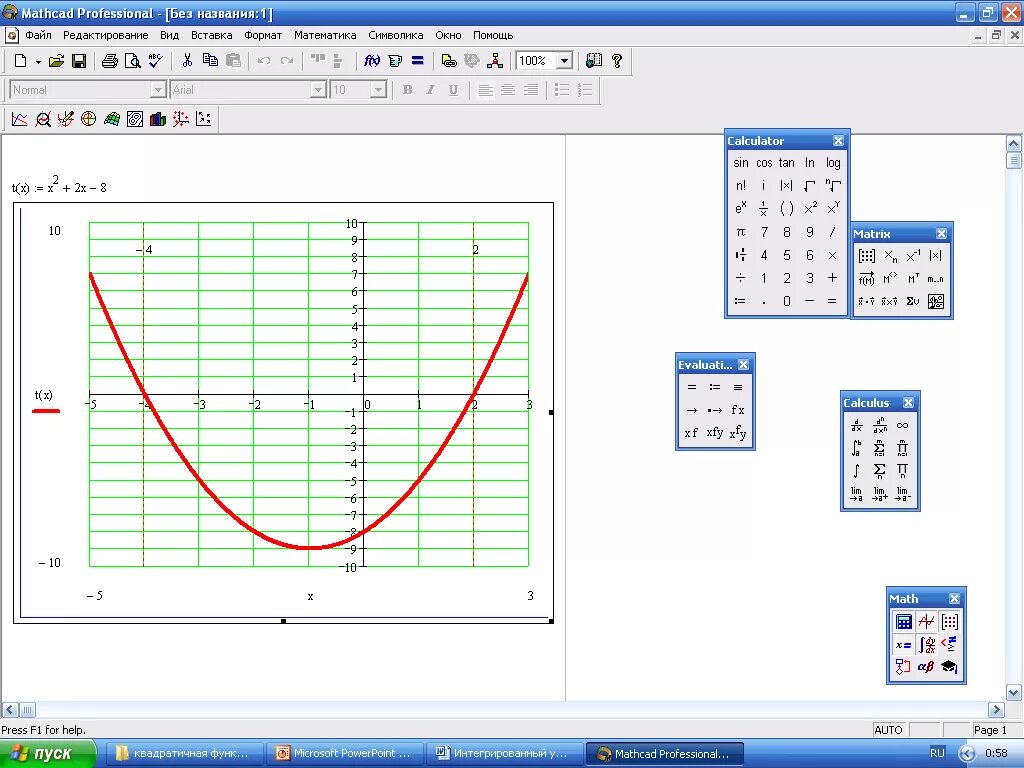Insert 3D Bar Plot from Graph toolbar
The image size is (1024, 768).
tap(157, 119)
